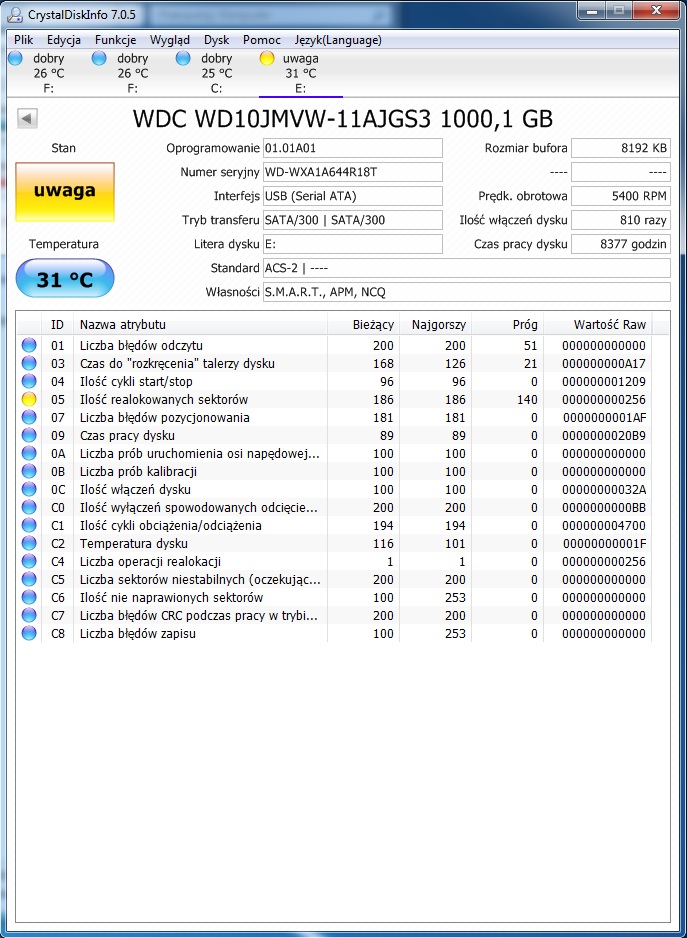Click the Litera dysku field E:

point(352,243)
